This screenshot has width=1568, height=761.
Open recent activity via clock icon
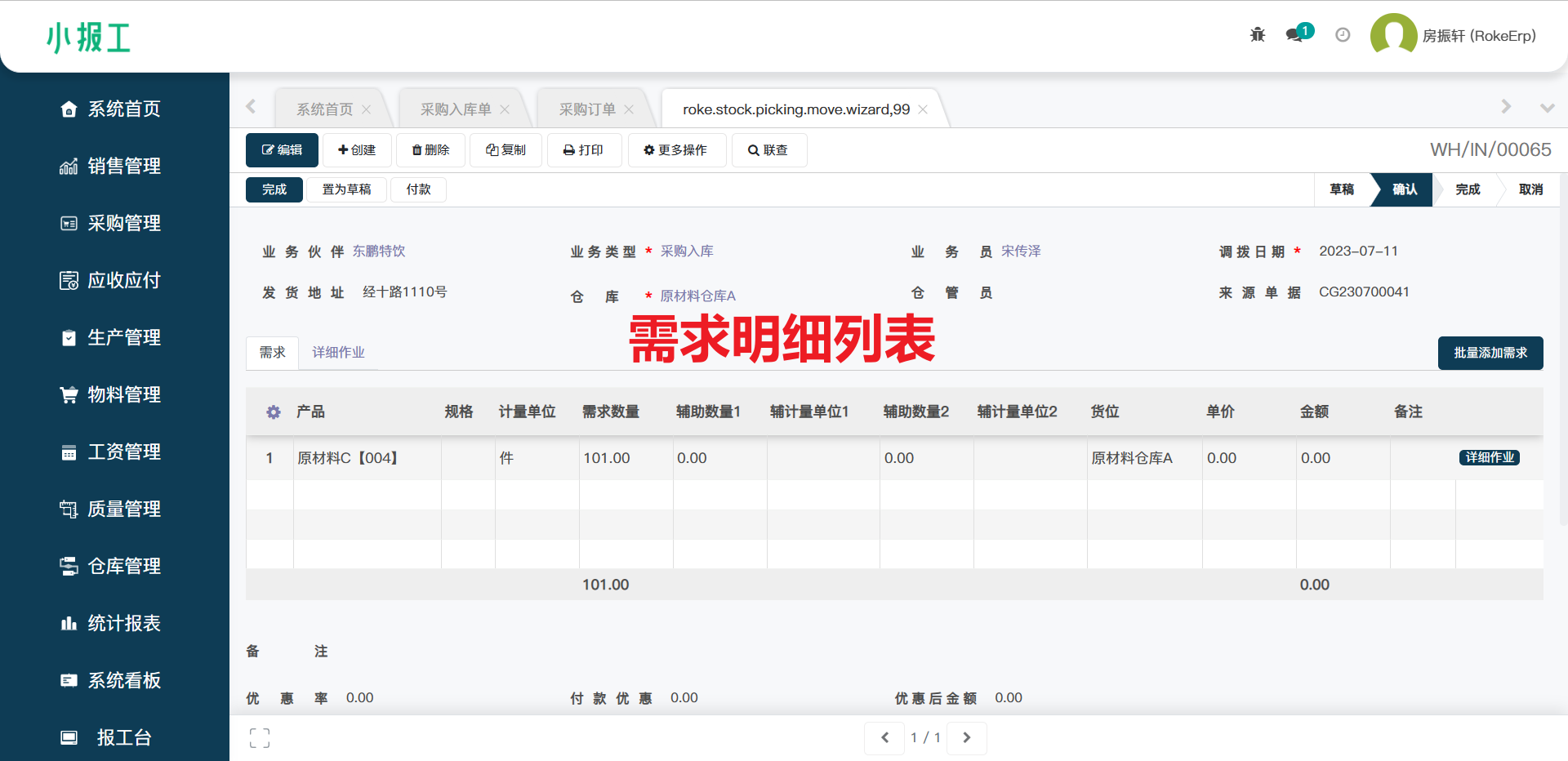point(1342,34)
